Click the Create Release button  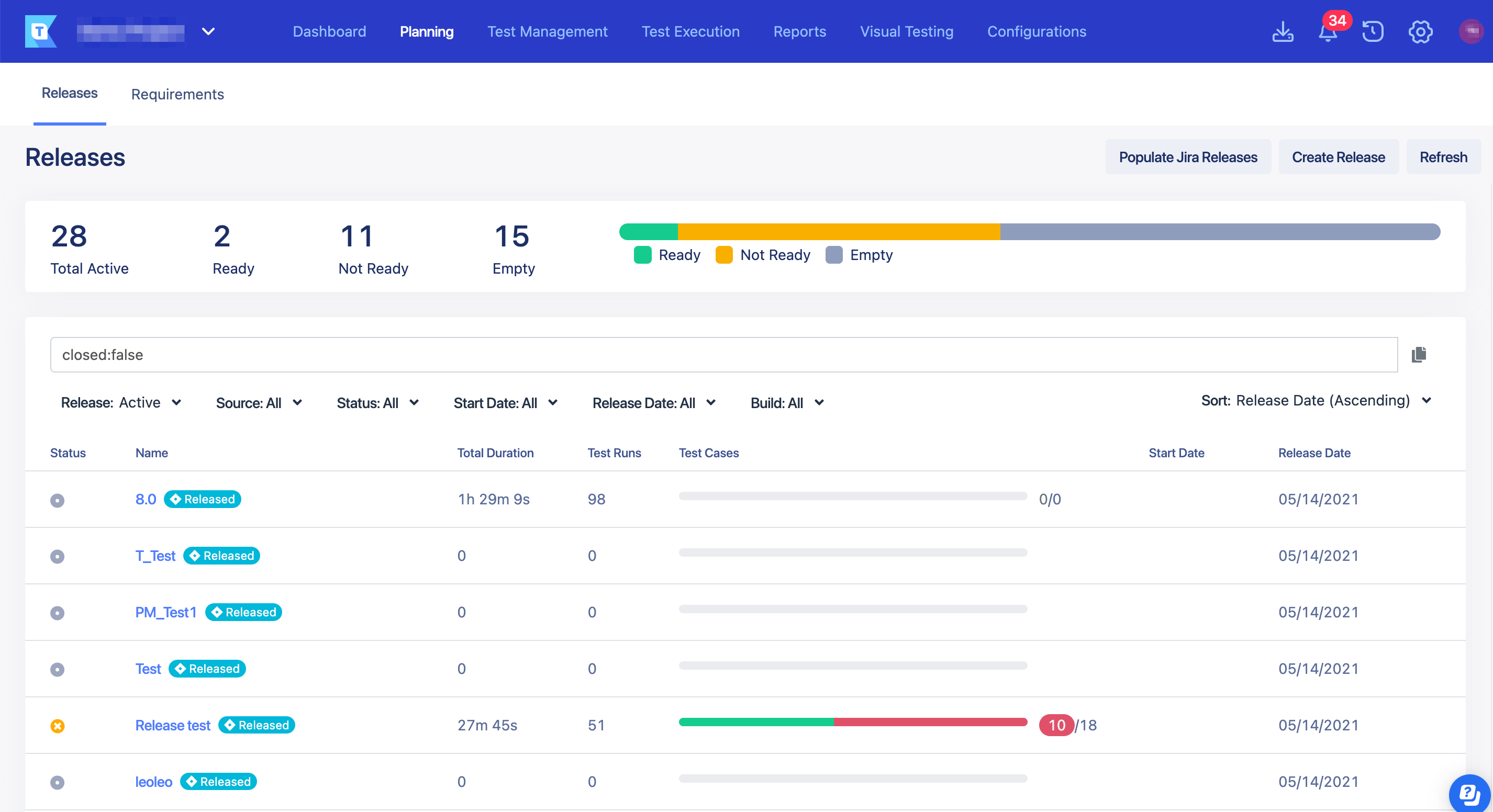pos(1338,157)
